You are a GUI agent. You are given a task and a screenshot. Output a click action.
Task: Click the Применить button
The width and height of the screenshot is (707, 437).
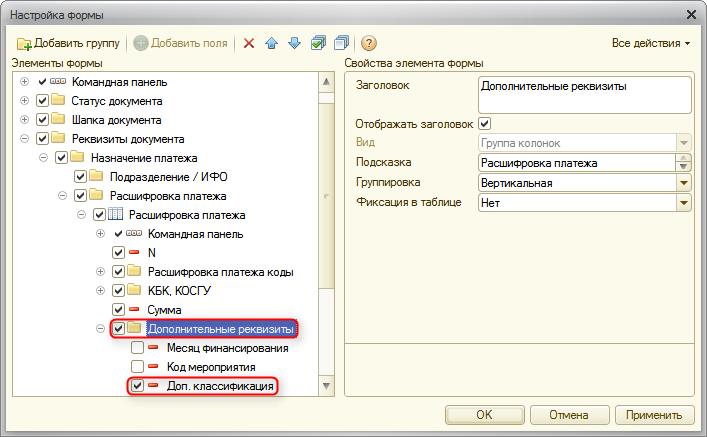click(x=654, y=414)
